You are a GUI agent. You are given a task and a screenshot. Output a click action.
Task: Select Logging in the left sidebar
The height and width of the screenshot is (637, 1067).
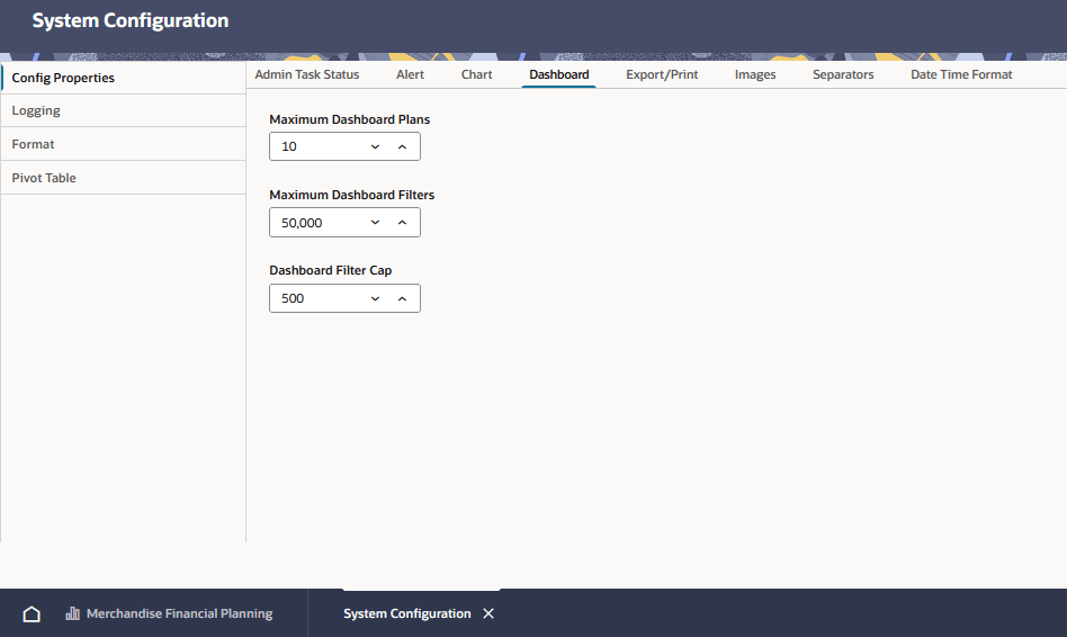(123, 110)
